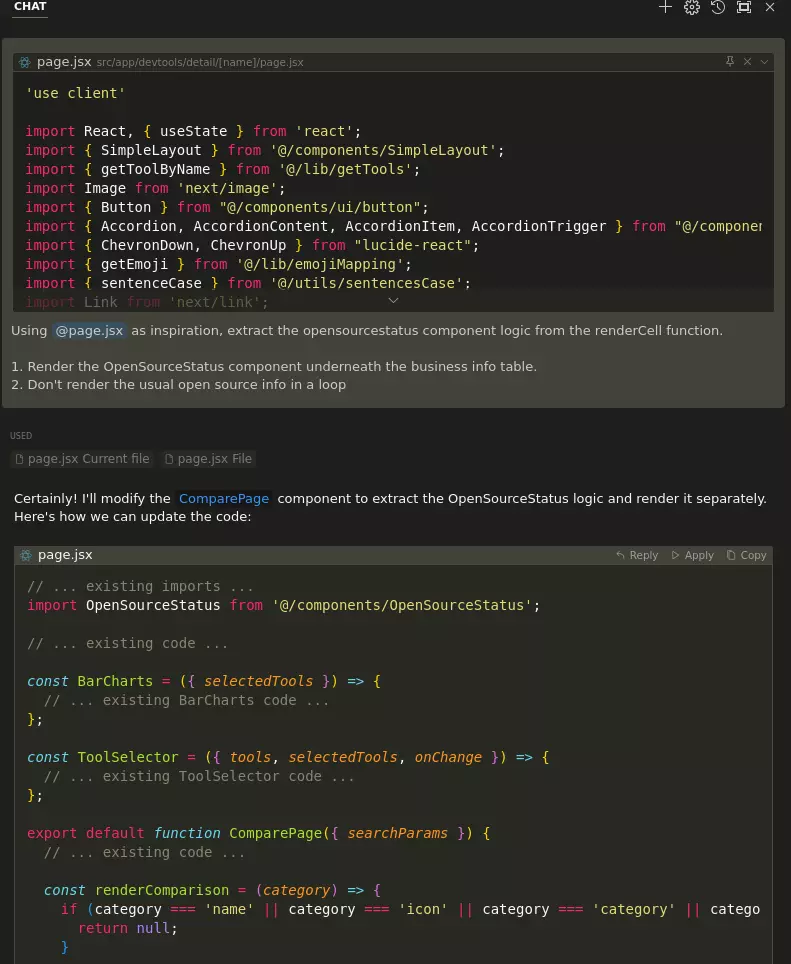
Task: Click the @page.jsx mention in prompt
Action: pyautogui.click(x=89, y=331)
